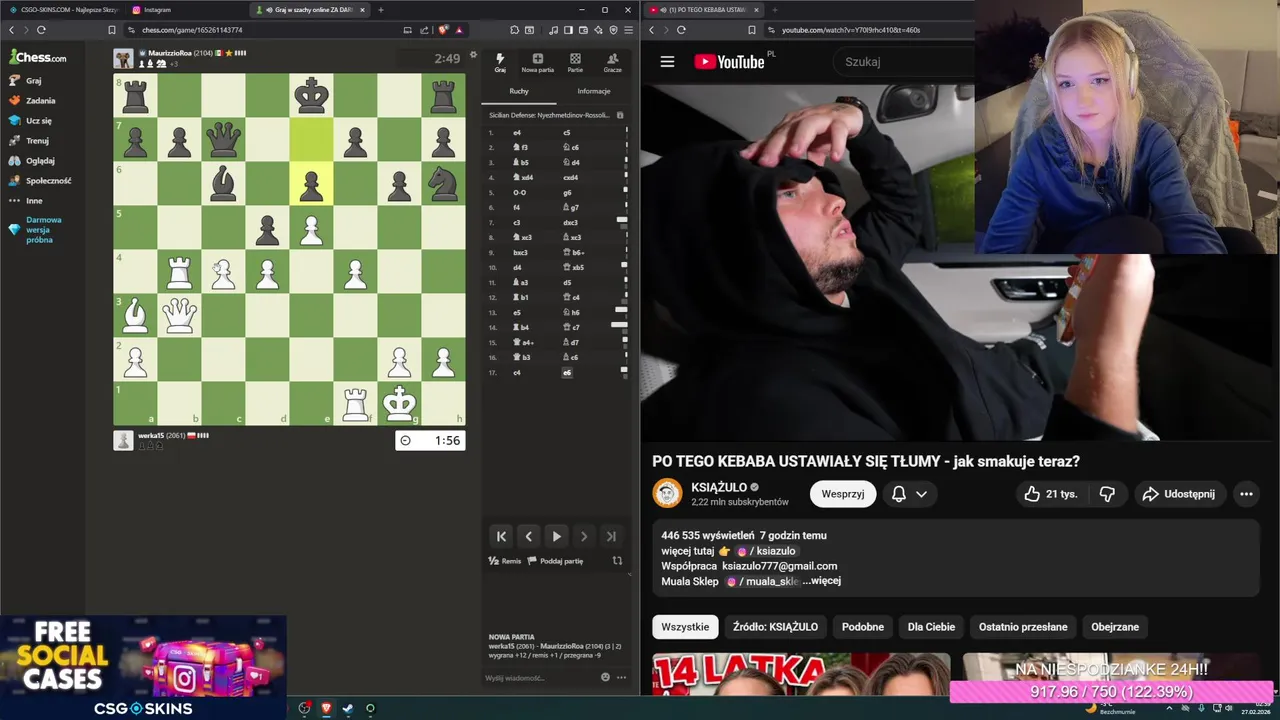1280x720 pixels.
Task: Open Darmowa wersja próbna free trial
Action: (36, 230)
